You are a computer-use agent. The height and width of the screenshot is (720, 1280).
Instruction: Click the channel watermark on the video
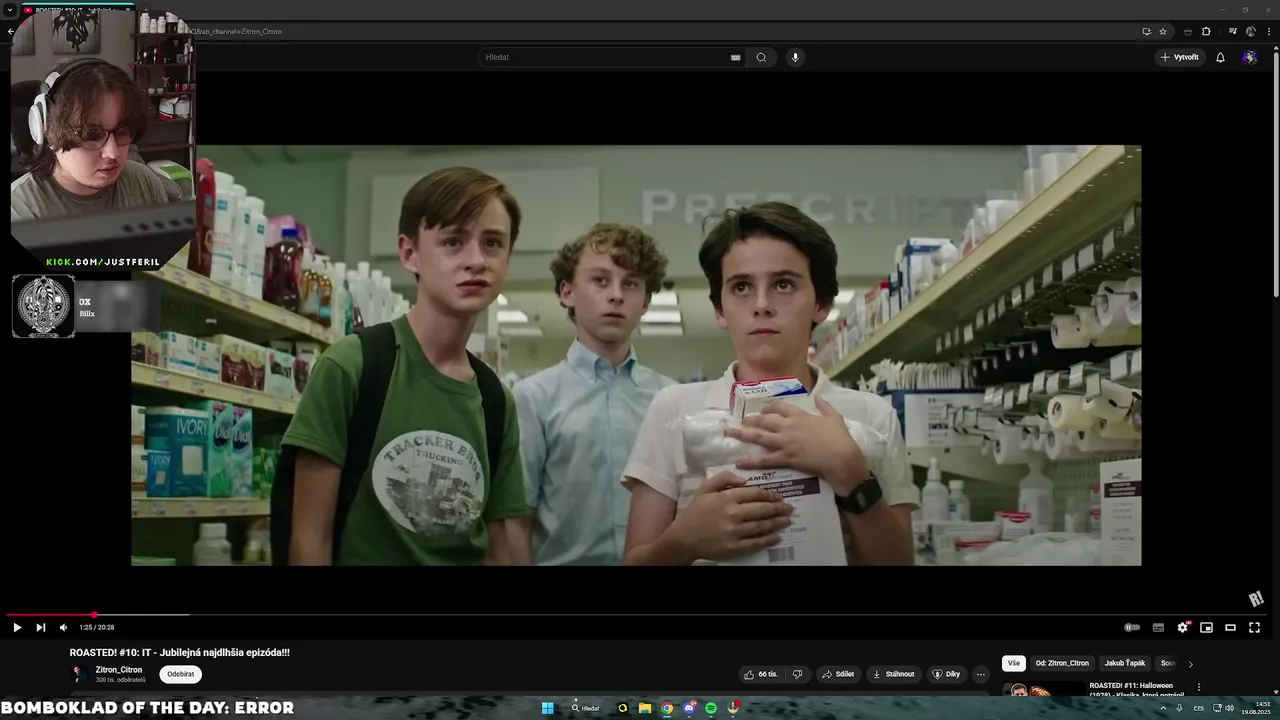click(1256, 598)
